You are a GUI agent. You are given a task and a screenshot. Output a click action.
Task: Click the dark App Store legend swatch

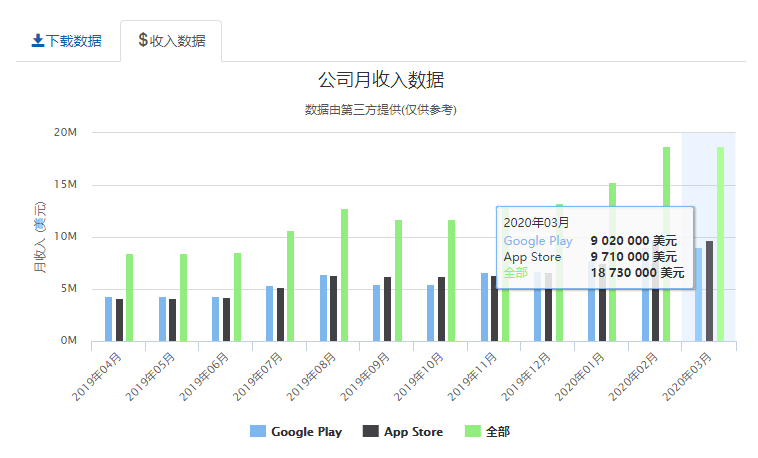click(x=370, y=432)
